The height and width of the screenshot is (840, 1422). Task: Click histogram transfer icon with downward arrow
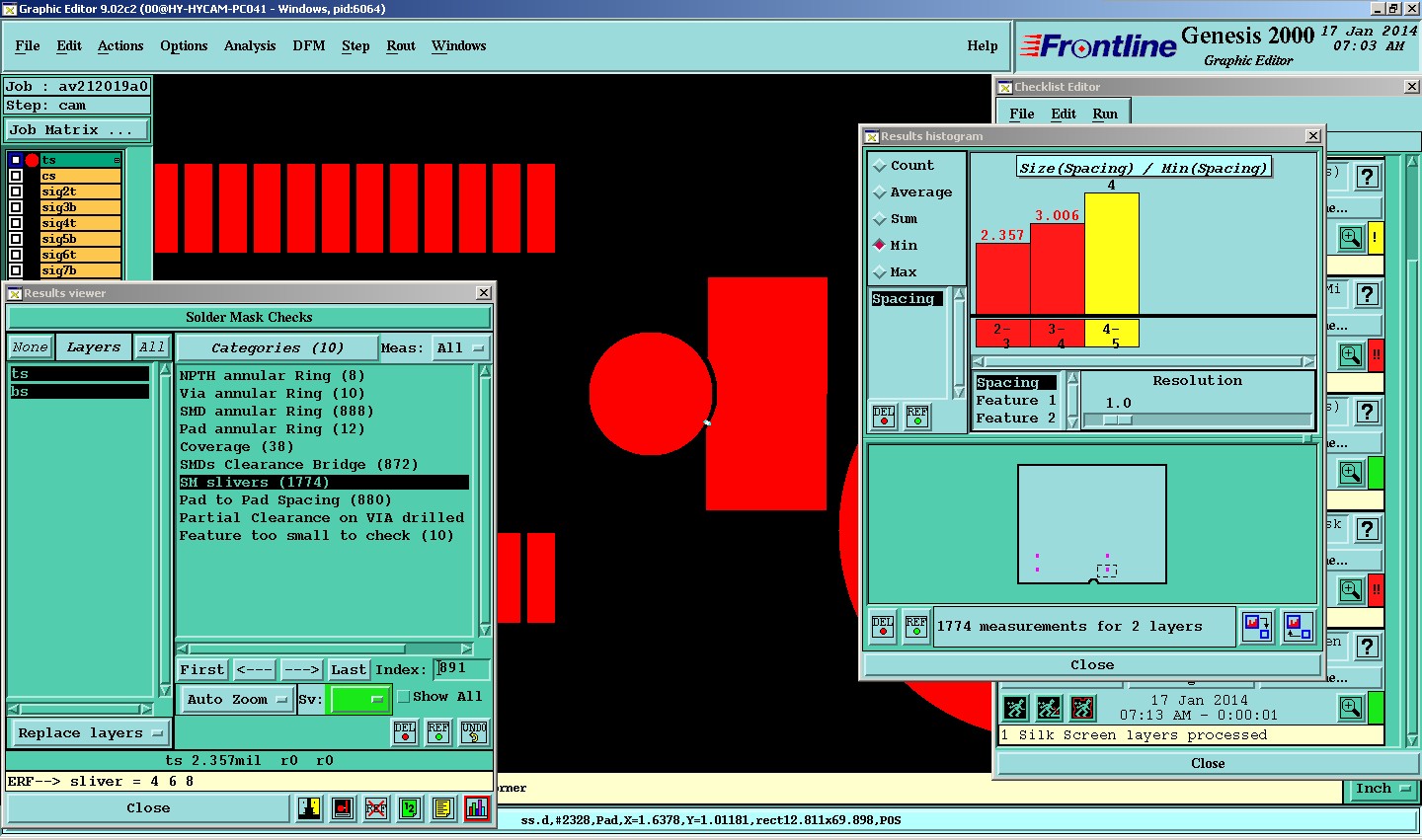(1257, 627)
